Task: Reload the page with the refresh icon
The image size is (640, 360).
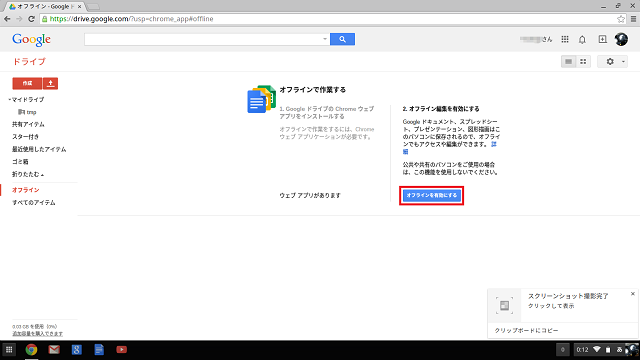Action: point(31,19)
